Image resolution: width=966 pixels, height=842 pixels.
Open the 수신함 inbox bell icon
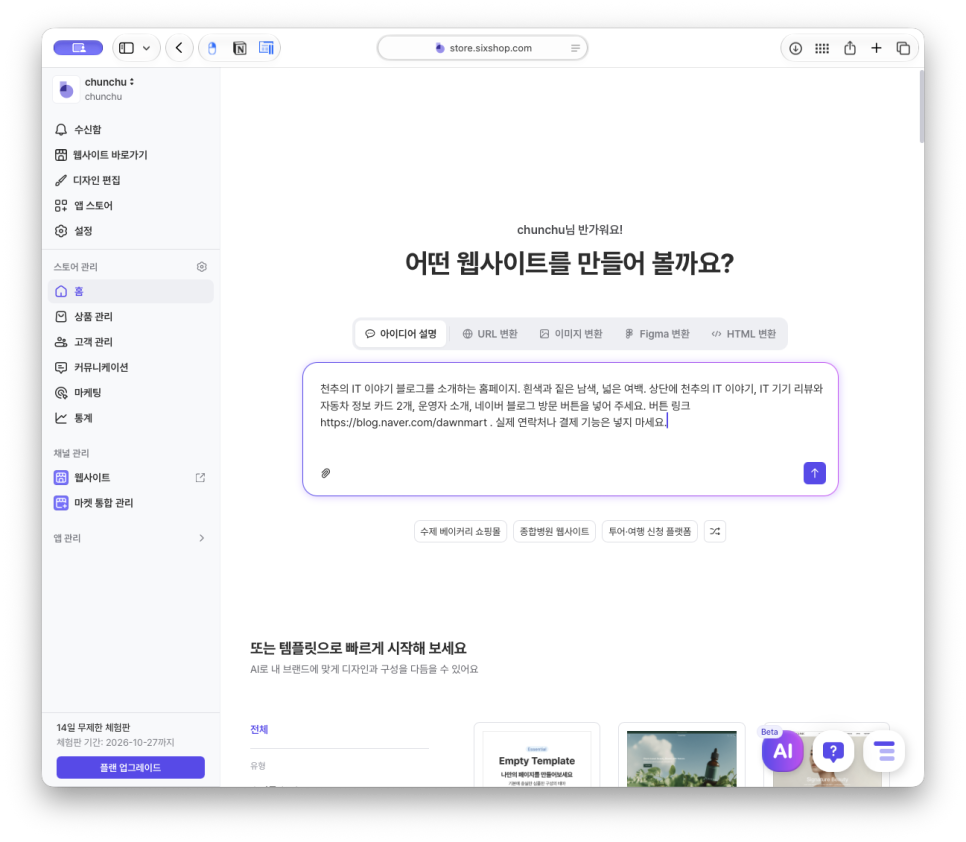click(61, 129)
